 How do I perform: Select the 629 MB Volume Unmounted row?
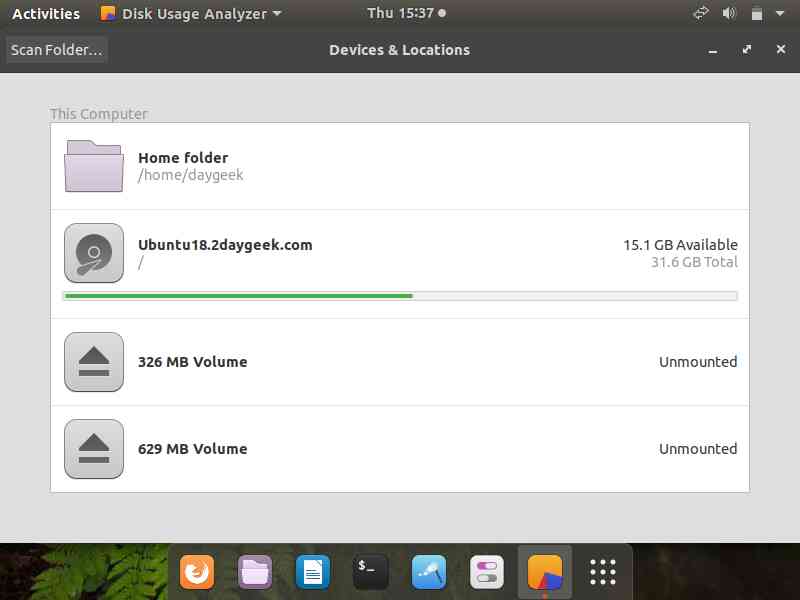(400, 449)
